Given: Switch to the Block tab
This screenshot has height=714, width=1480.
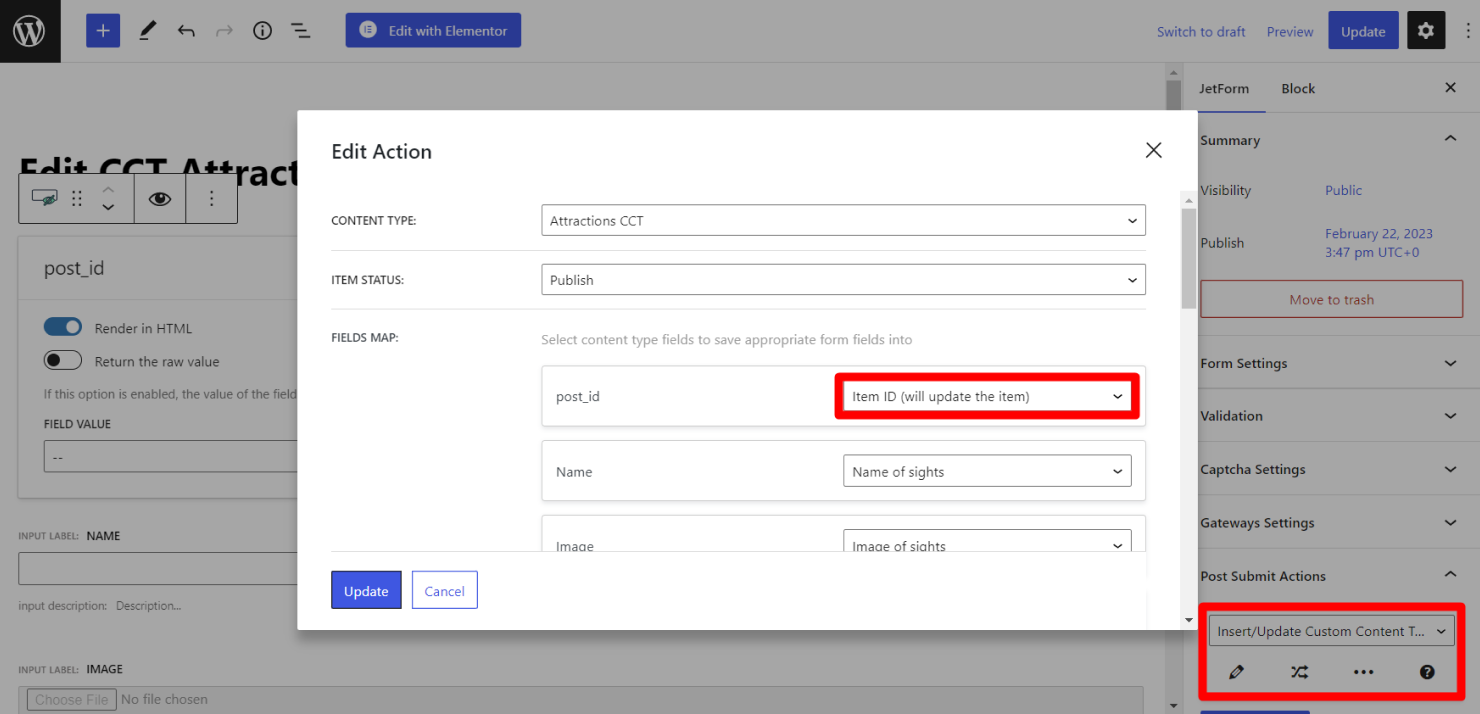Looking at the screenshot, I should tap(1297, 89).
